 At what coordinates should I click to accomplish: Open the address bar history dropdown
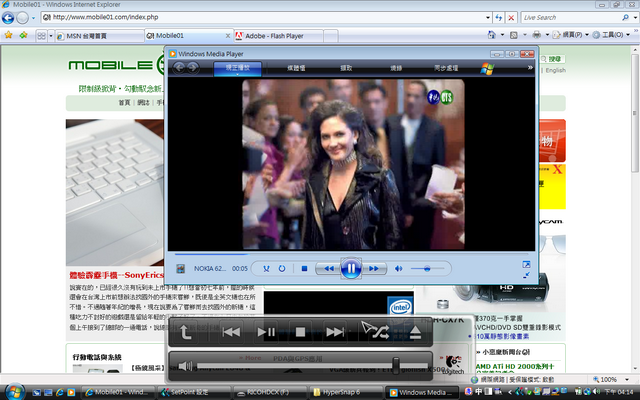click(x=488, y=18)
